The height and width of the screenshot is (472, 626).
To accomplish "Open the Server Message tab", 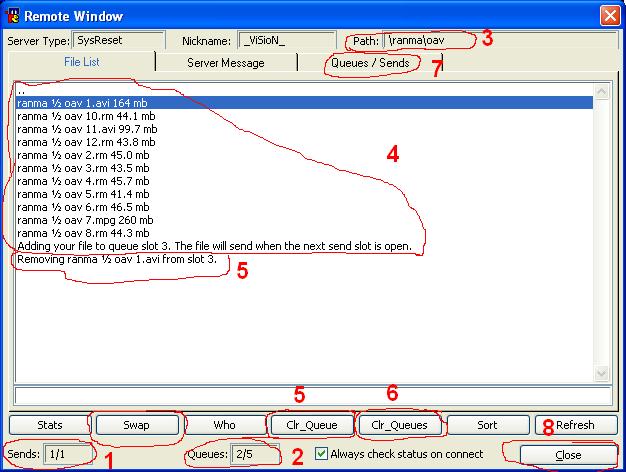I will click(x=226, y=63).
